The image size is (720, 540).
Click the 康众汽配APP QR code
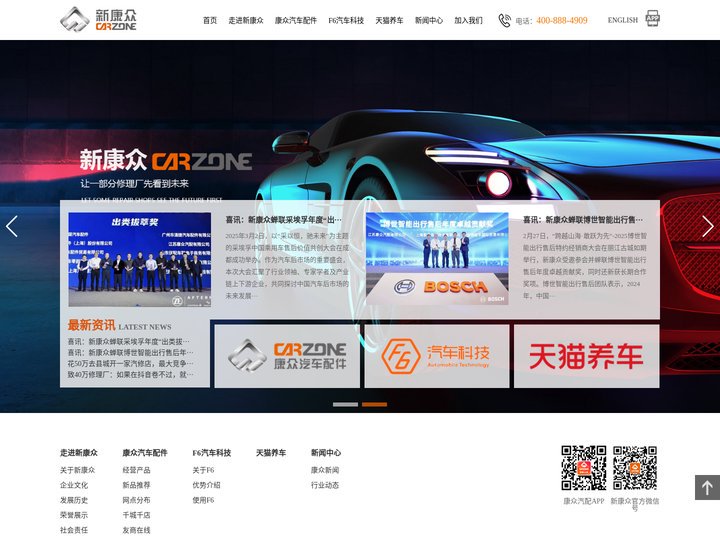tap(584, 467)
